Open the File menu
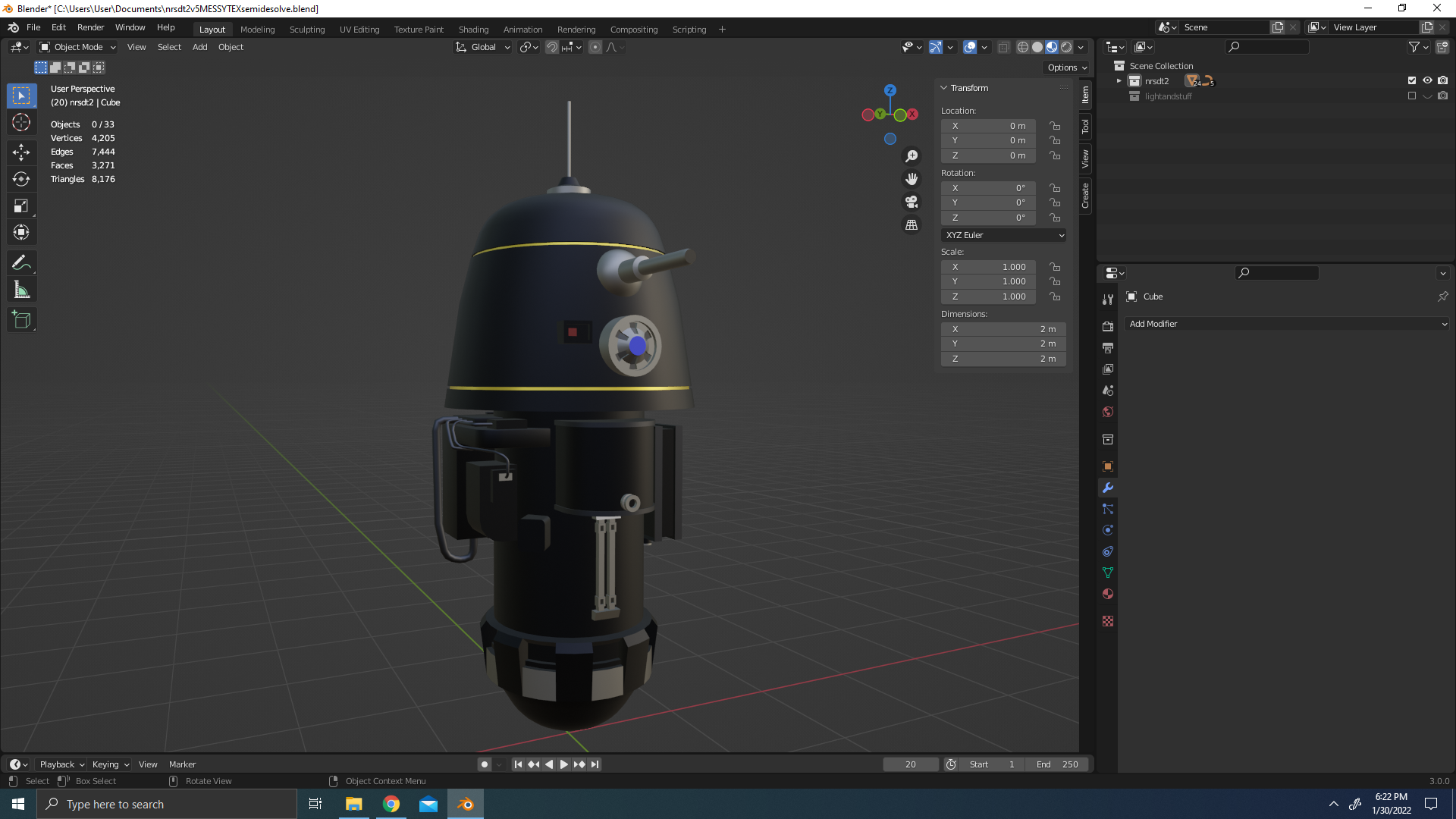This screenshot has width=1456, height=819. click(x=33, y=27)
